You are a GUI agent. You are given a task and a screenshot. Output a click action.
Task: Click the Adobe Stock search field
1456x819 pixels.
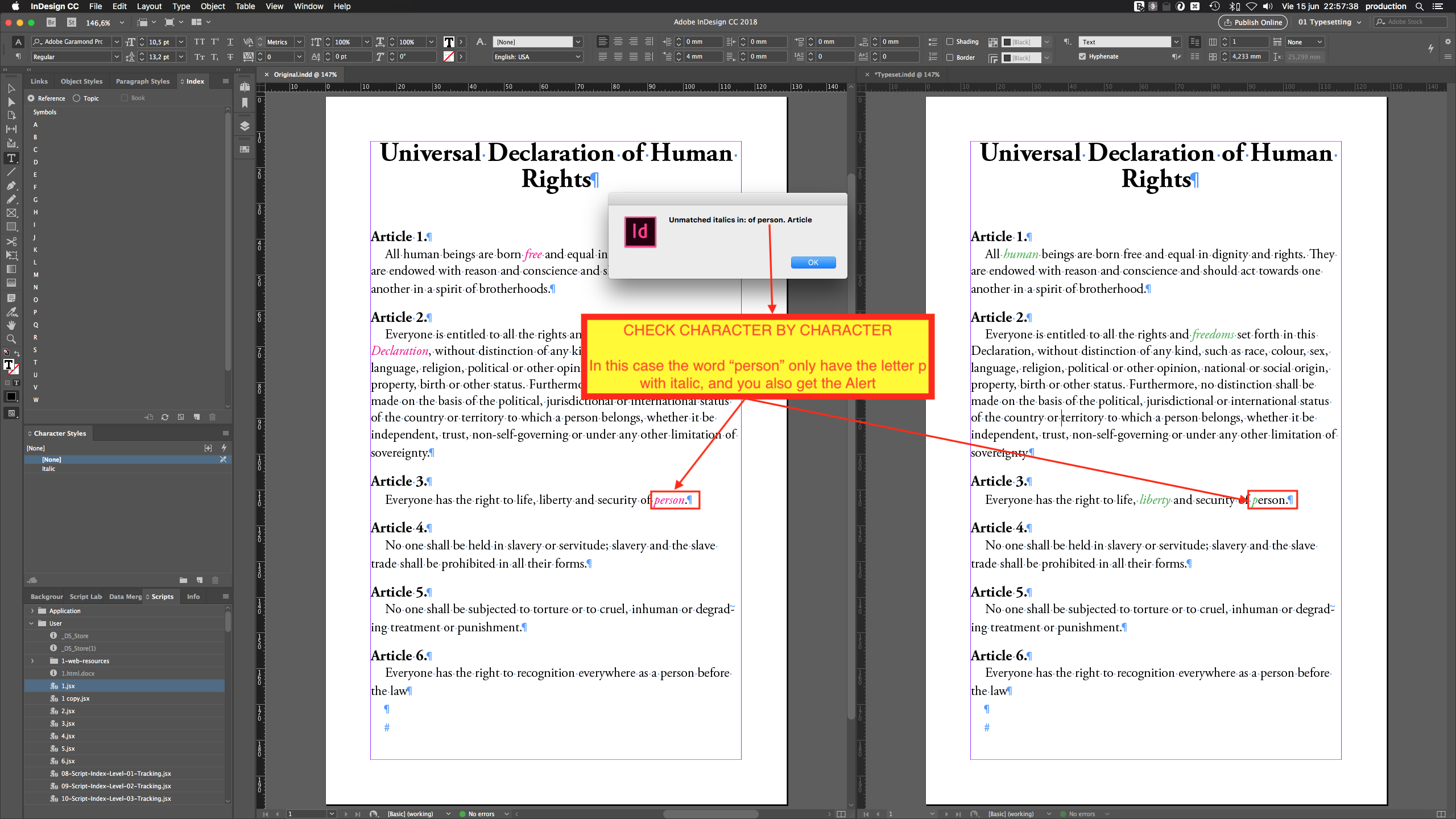tap(1410, 22)
